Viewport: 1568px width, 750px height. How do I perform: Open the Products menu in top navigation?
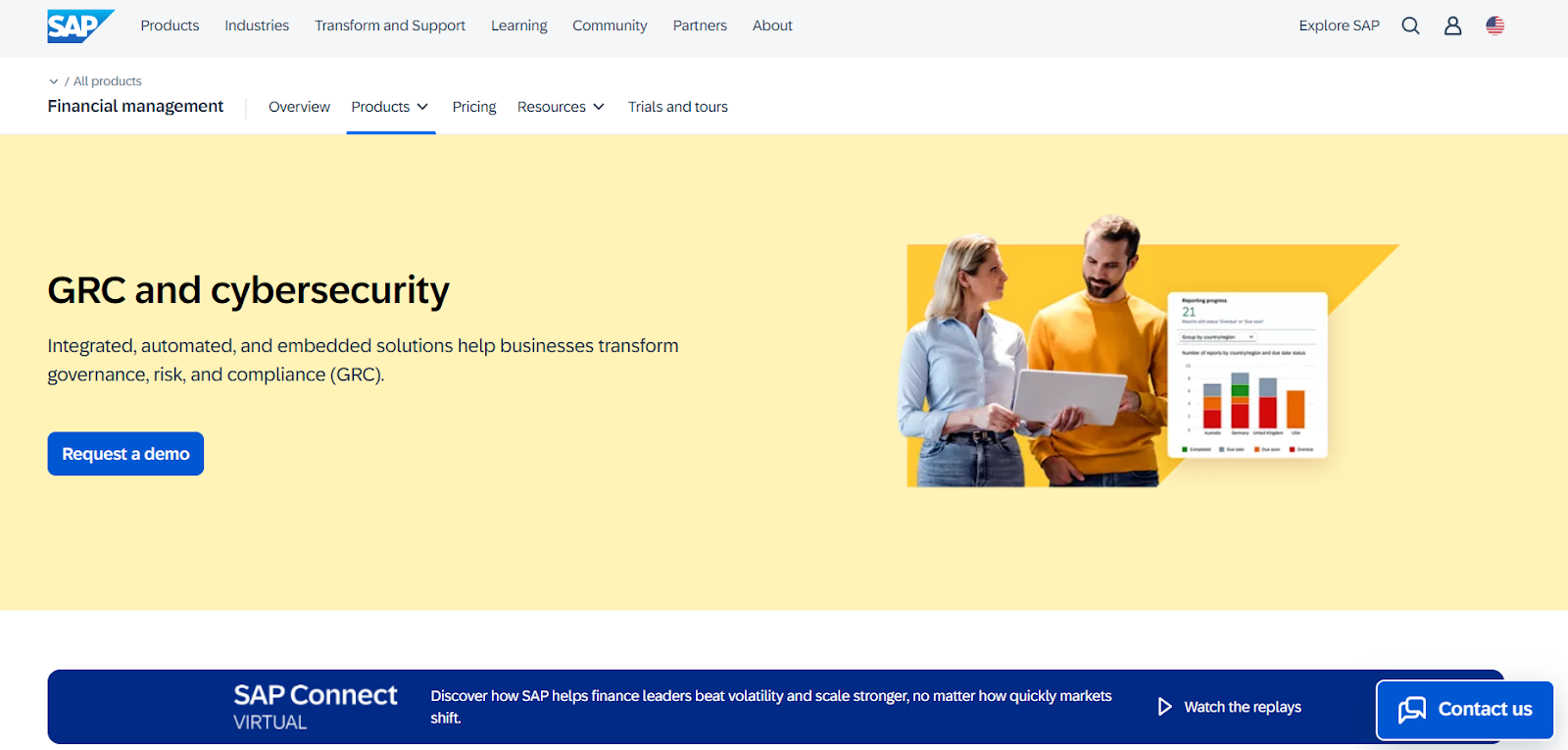click(170, 25)
